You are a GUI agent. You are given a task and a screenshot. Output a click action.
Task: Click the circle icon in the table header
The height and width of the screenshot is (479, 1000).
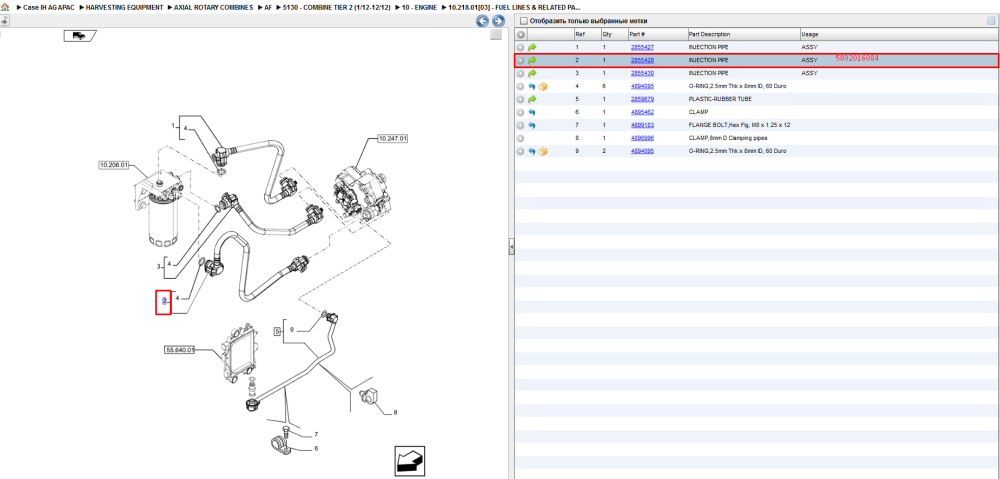pos(520,34)
